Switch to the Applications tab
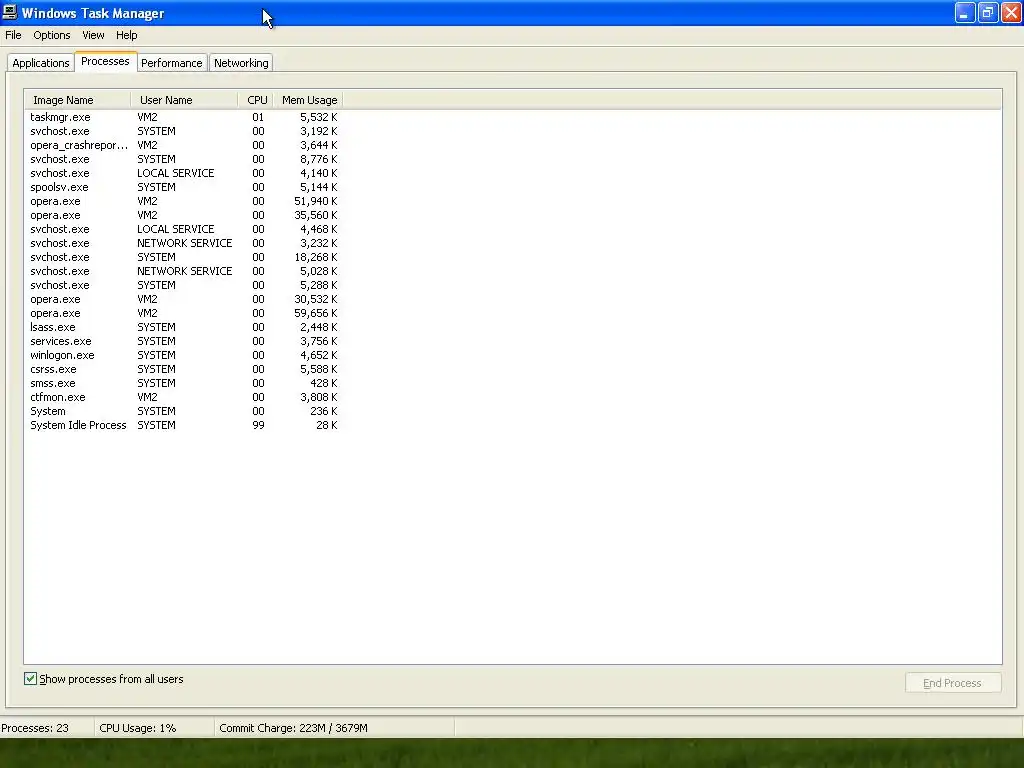This screenshot has height=768, width=1024. [40, 63]
